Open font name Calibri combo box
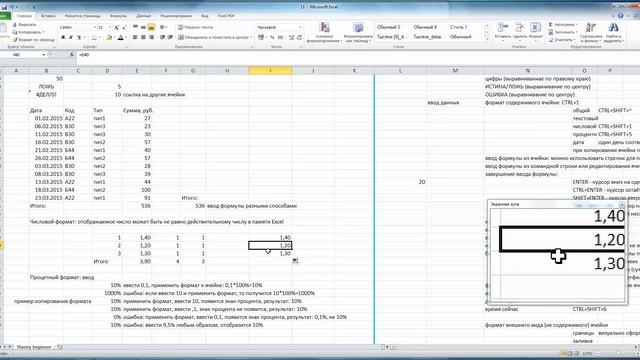Image resolution: width=640 pixels, height=360 pixels. (x=78, y=27)
